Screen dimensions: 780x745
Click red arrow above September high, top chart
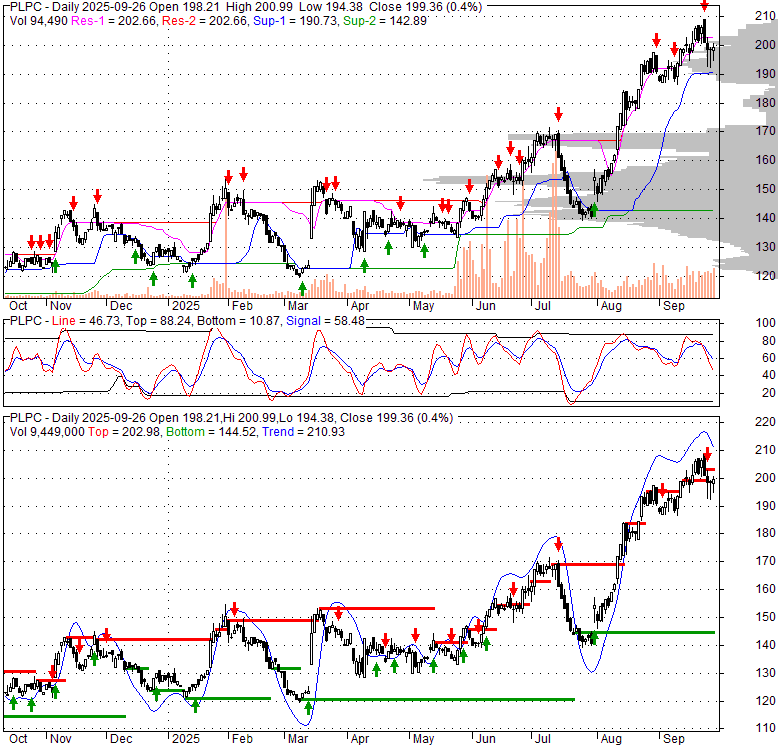coord(704,5)
